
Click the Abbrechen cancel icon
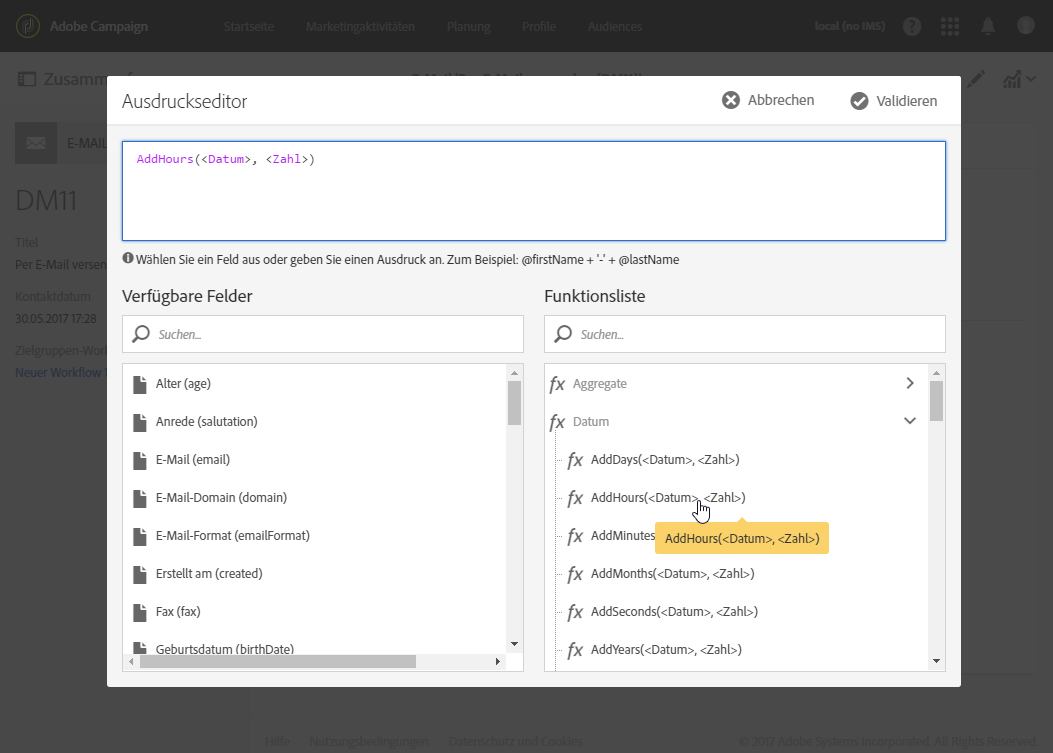(731, 100)
